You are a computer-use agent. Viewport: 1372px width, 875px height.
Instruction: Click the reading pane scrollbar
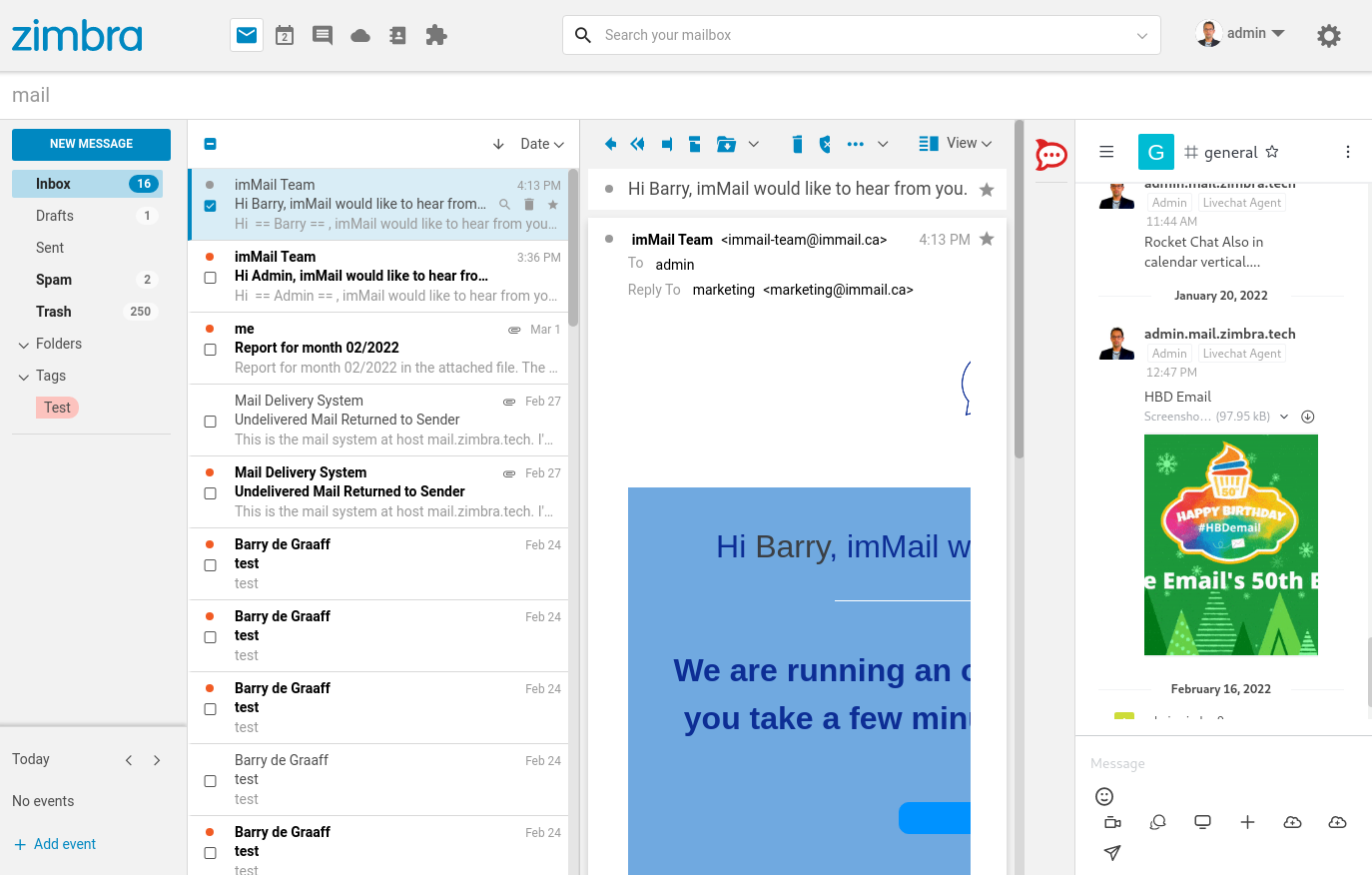pyautogui.click(x=1020, y=290)
